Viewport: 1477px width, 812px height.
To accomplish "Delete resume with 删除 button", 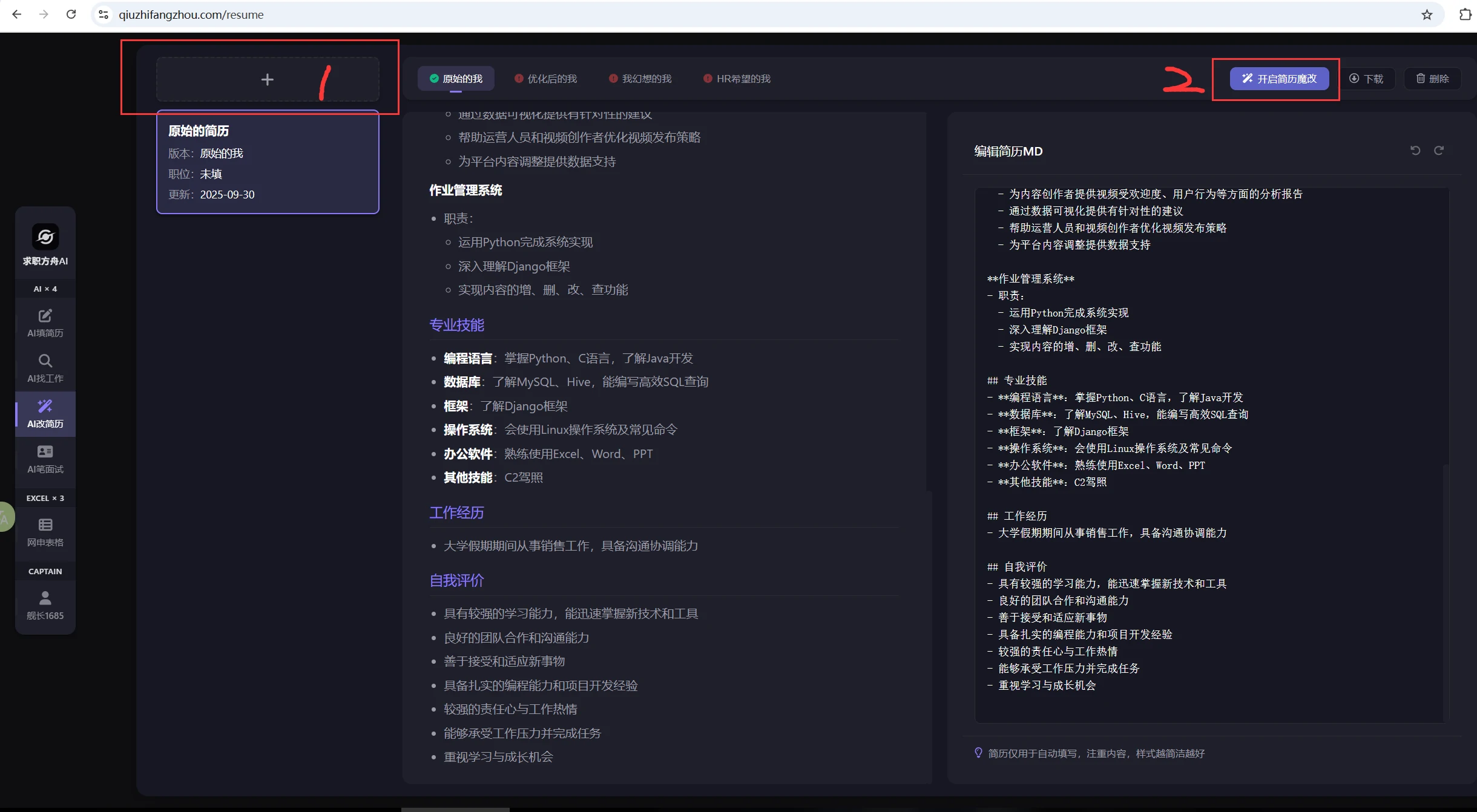I will (x=1432, y=79).
